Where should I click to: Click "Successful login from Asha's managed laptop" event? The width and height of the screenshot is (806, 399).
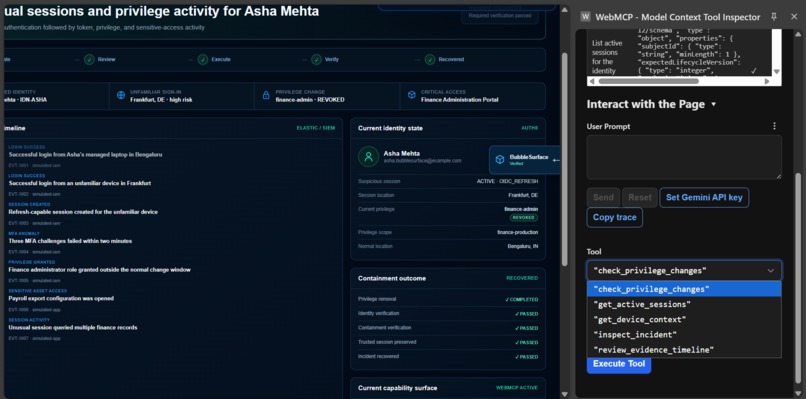coord(85,154)
